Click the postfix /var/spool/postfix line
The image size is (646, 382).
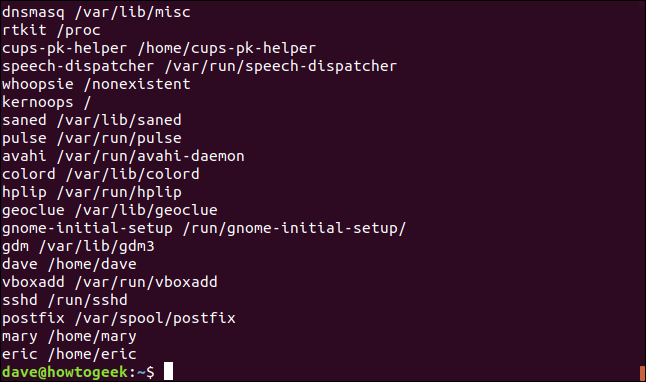pos(119,318)
